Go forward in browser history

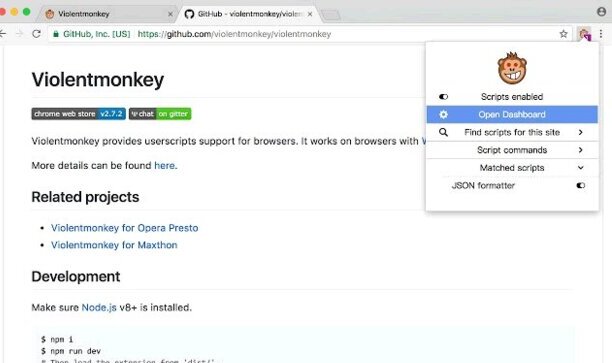pos(20,34)
